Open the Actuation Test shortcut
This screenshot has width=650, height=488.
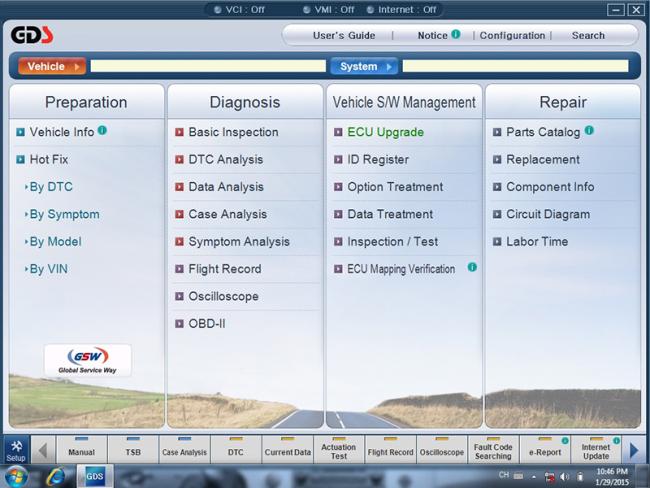(337, 452)
